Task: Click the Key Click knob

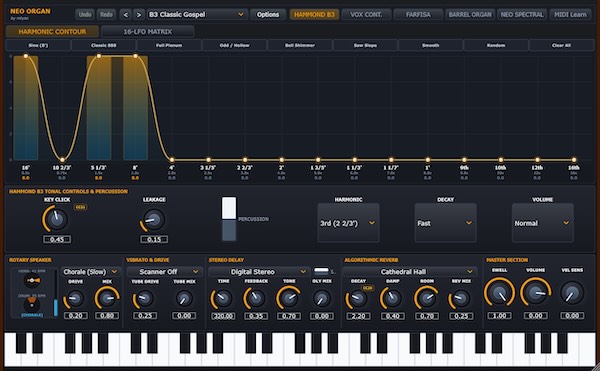Action: 57,219
